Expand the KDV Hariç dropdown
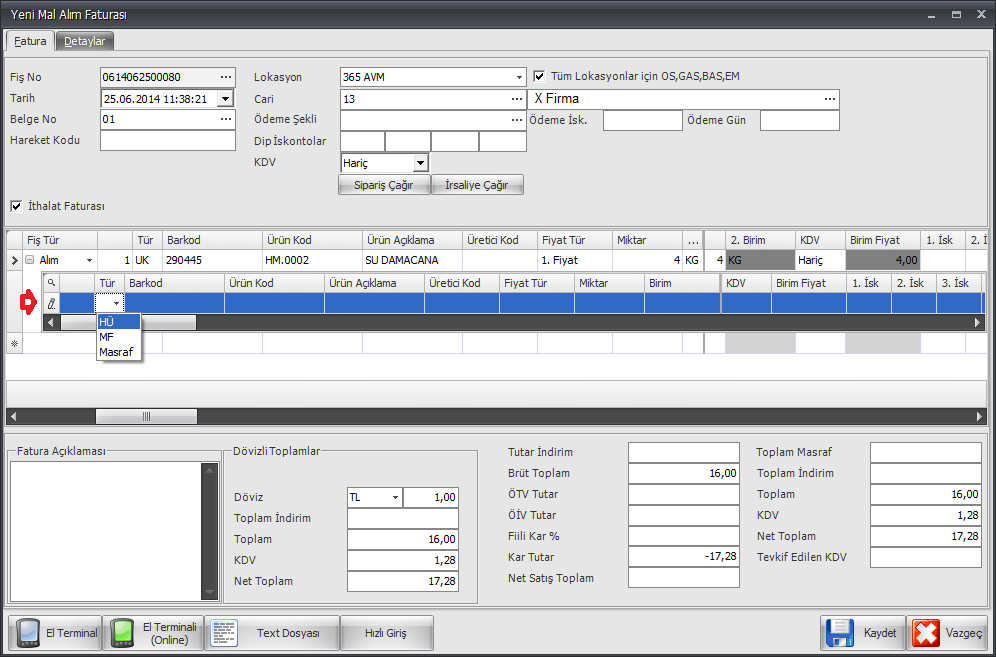This screenshot has width=996, height=657. click(420, 162)
